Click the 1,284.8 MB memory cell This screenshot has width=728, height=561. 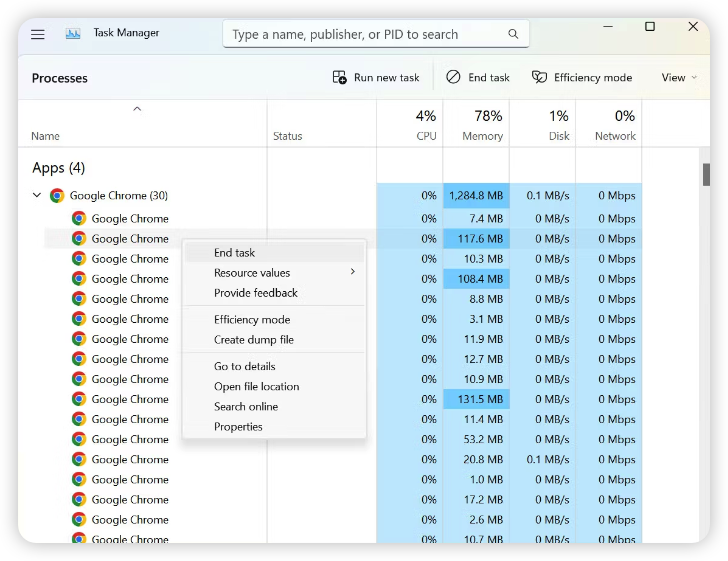476,196
